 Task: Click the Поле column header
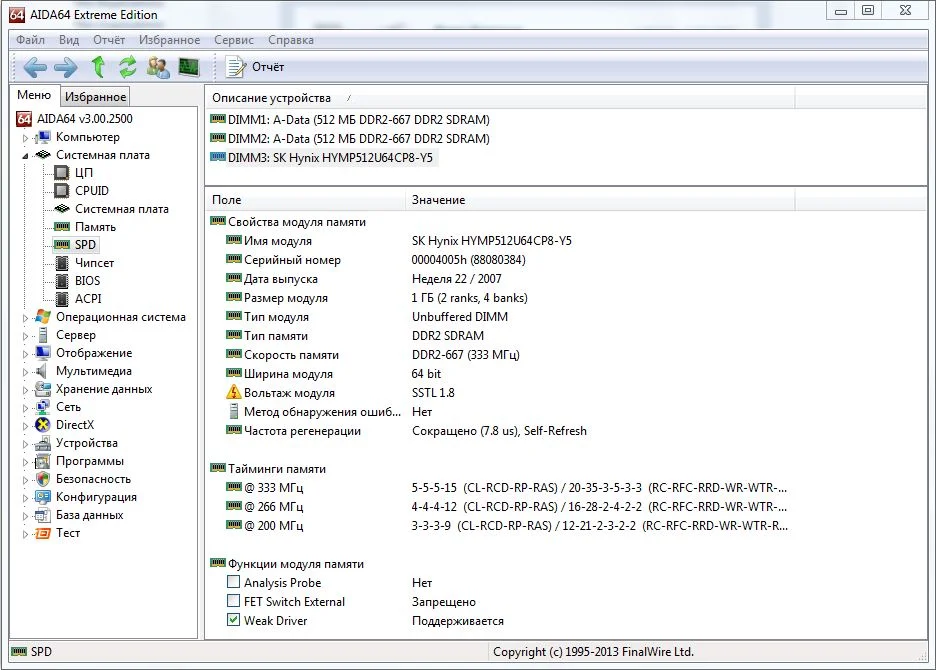[x=227, y=200]
